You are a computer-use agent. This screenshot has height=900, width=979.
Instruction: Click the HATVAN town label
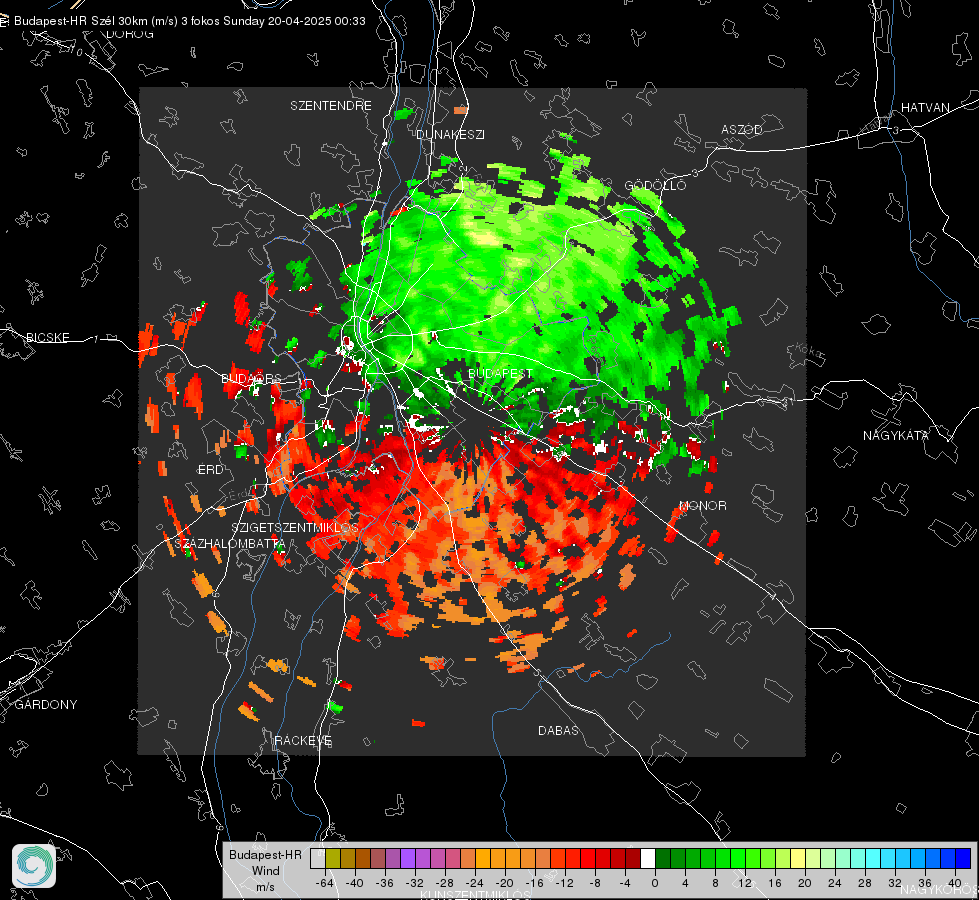(x=925, y=107)
